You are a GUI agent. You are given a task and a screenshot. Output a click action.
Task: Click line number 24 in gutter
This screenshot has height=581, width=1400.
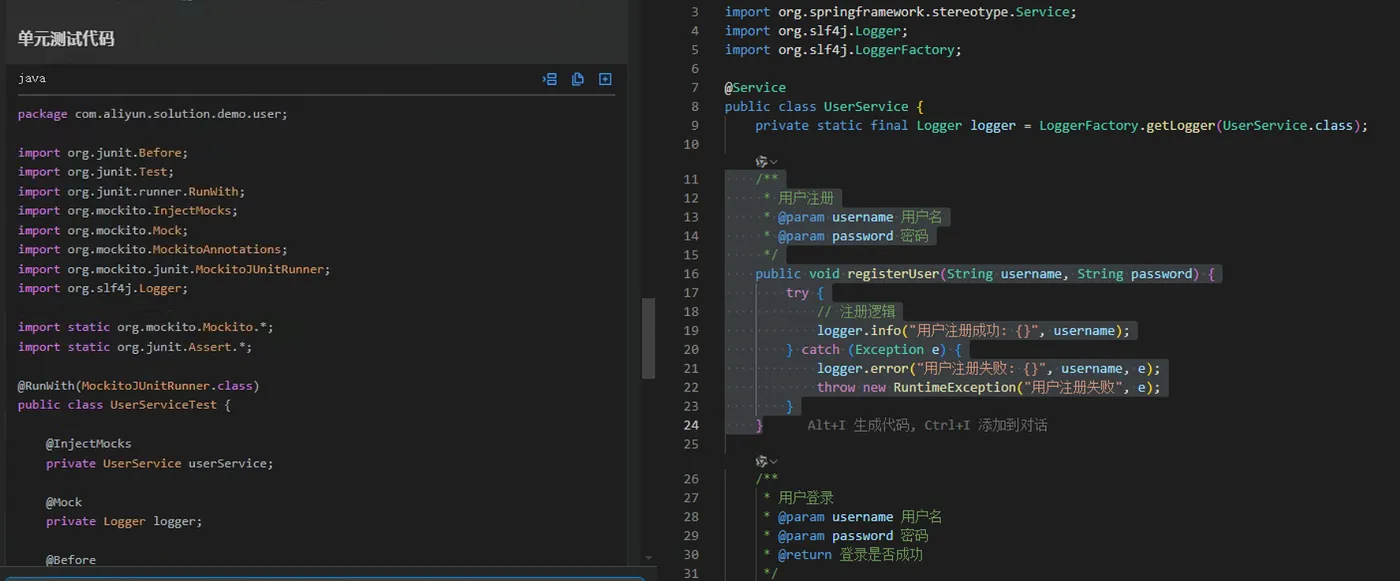[x=691, y=425]
